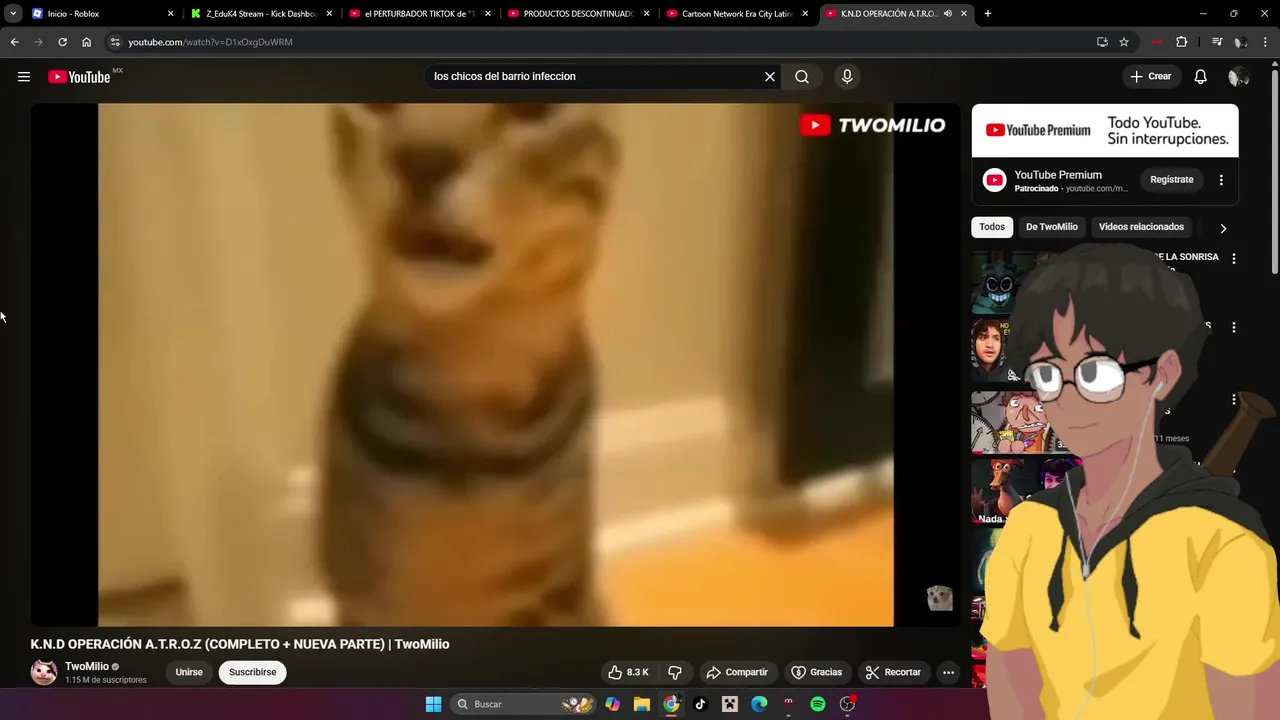Click the Gracias button
Screen dimensions: 1280x720
pyautogui.click(x=817, y=672)
